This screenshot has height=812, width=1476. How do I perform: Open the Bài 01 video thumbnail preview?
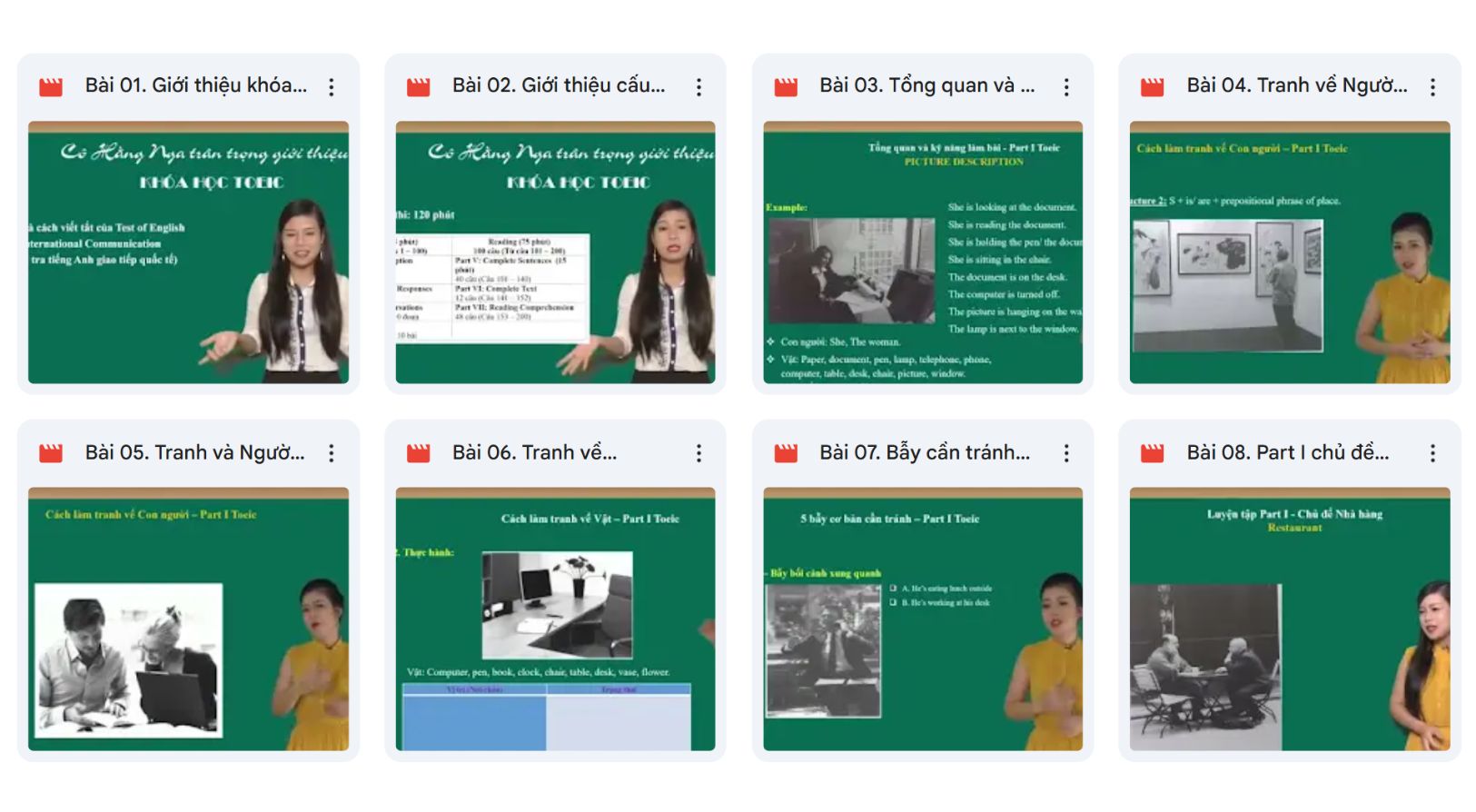tap(188, 253)
